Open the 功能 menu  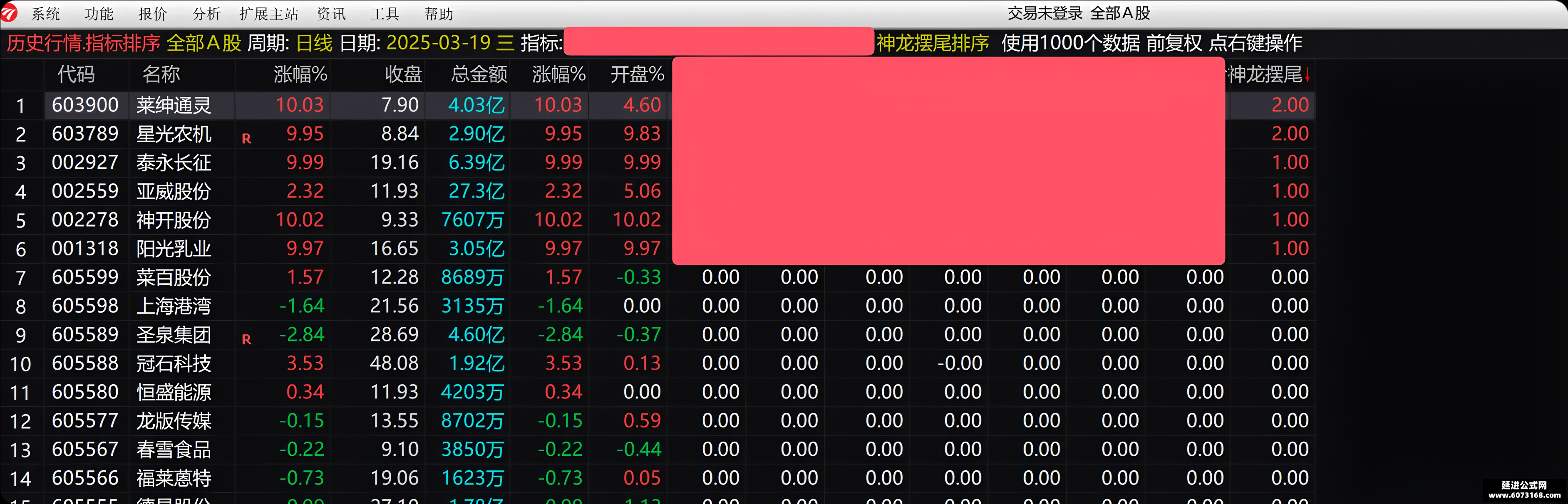[99, 13]
